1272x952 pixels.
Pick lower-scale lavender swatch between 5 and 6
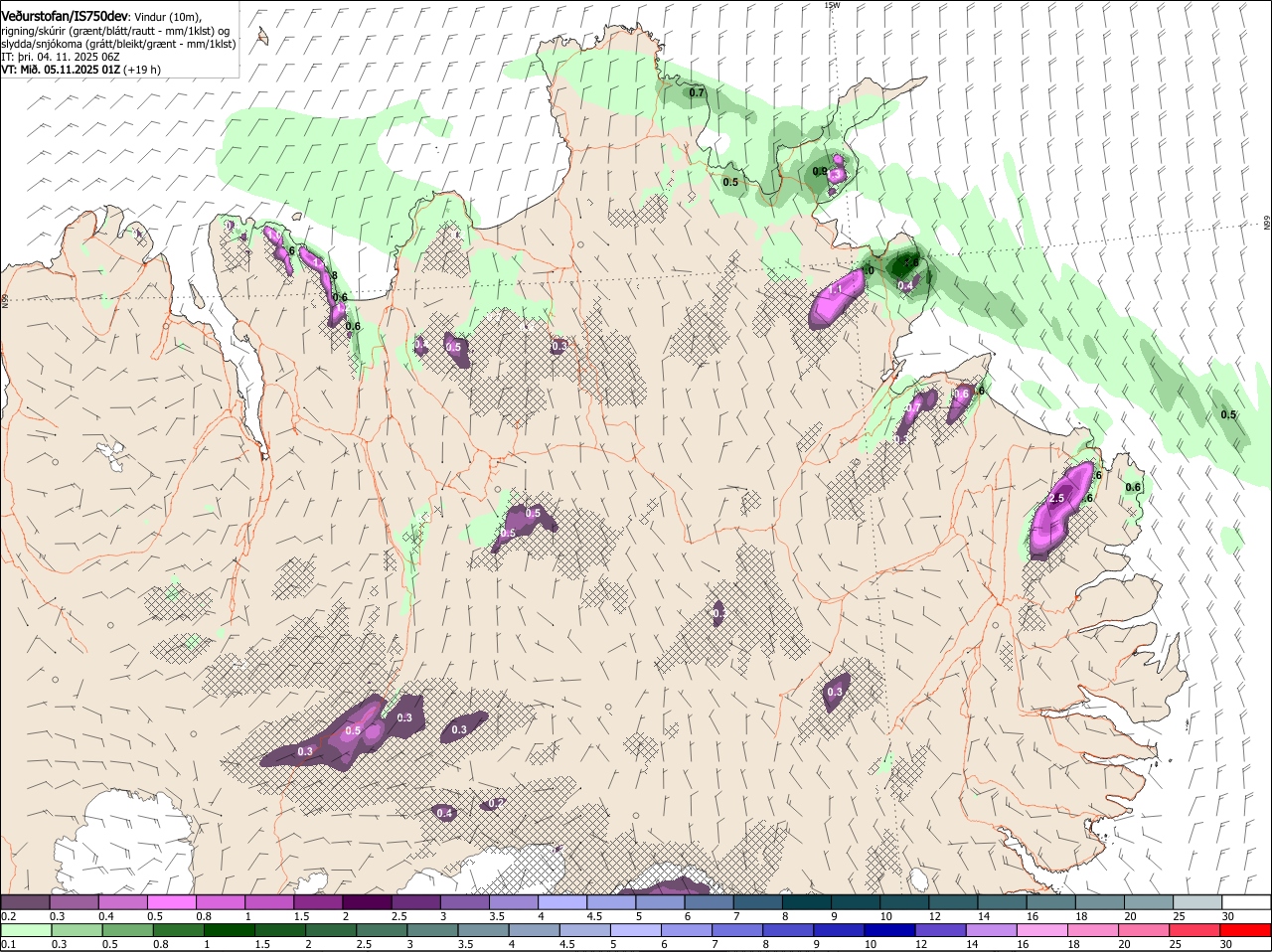point(636,930)
